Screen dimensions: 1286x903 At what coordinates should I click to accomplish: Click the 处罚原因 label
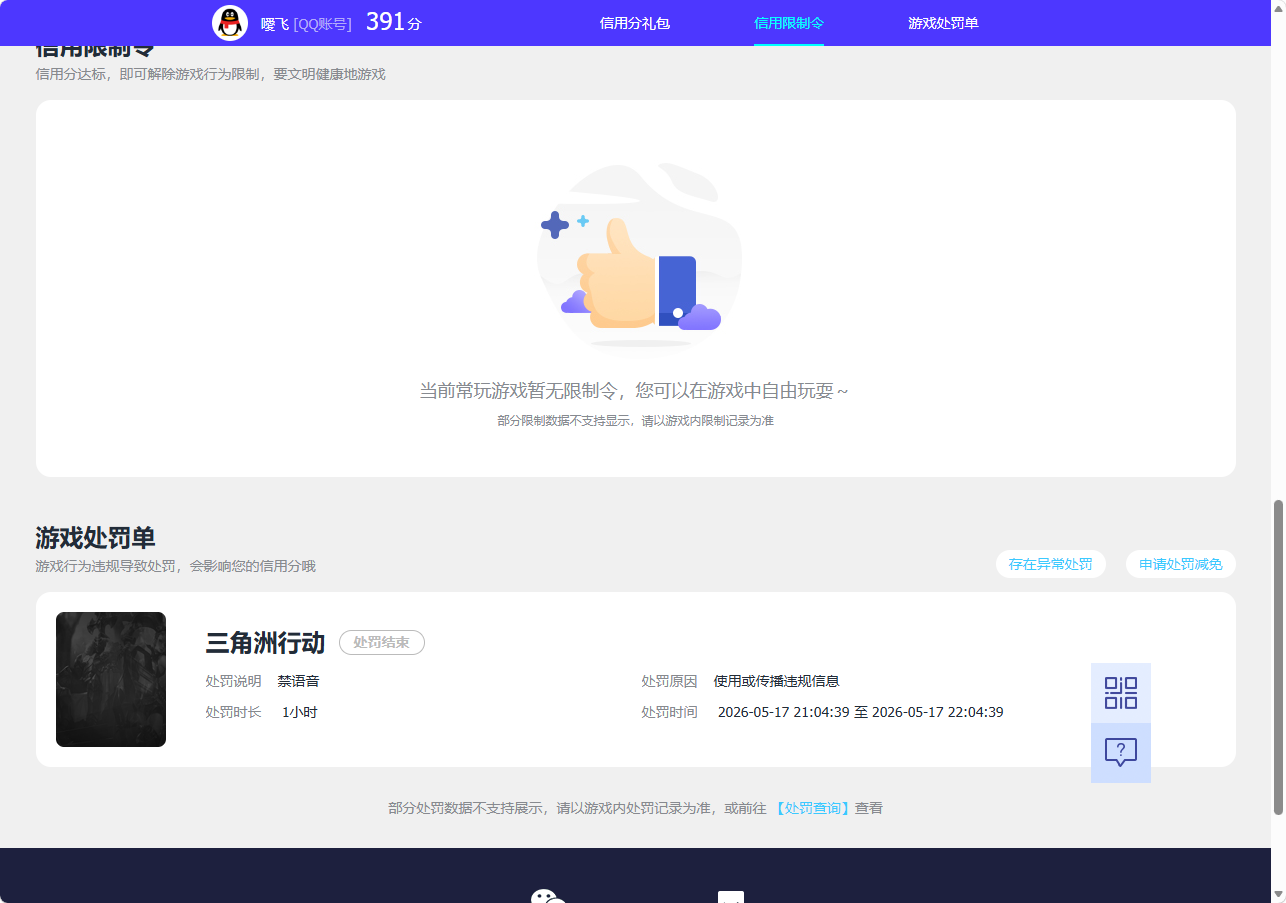tap(669, 681)
